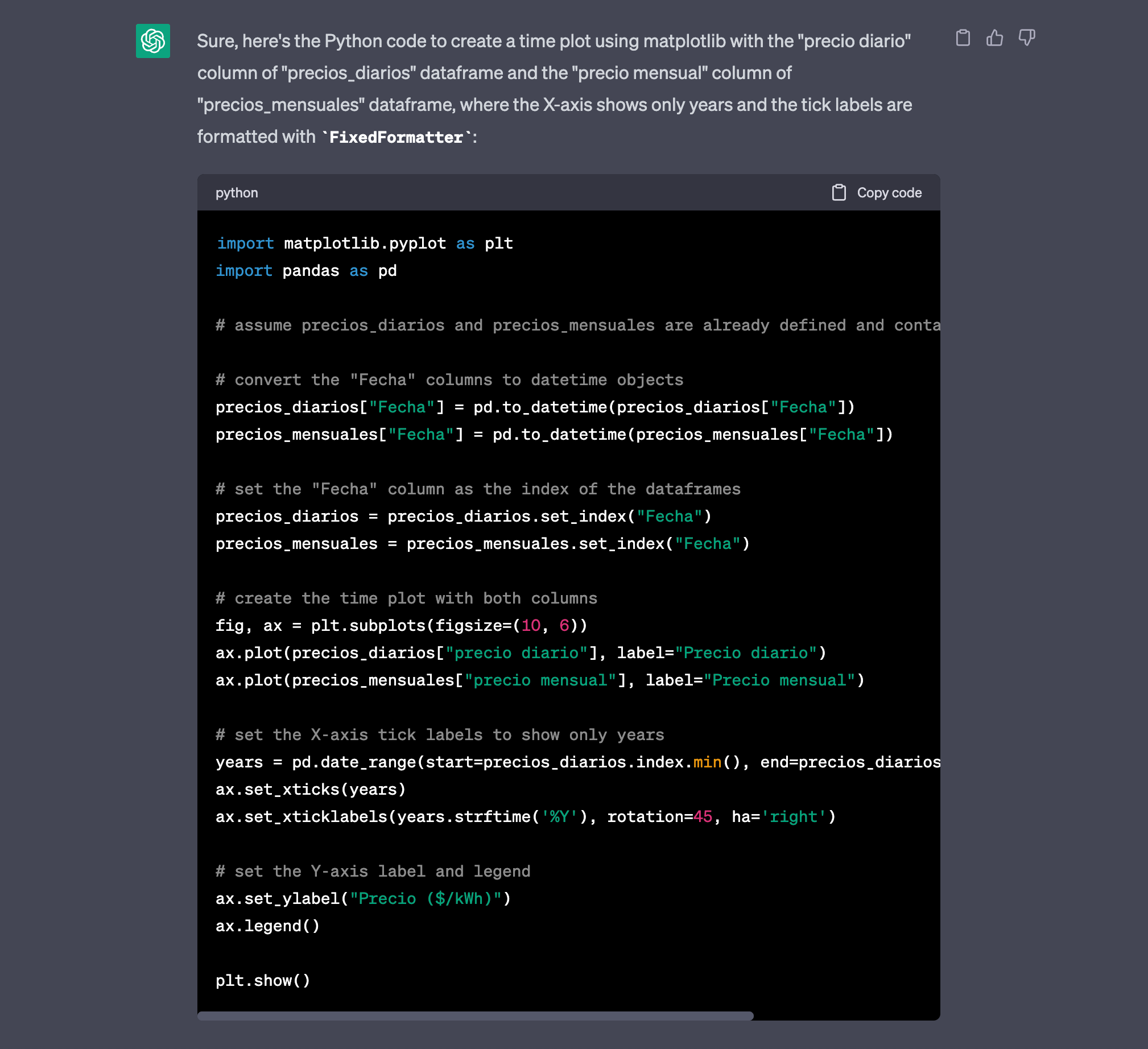Image resolution: width=1148 pixels, height=1049 pixels.
Task: Click the python language label
Action: [236, 192]
